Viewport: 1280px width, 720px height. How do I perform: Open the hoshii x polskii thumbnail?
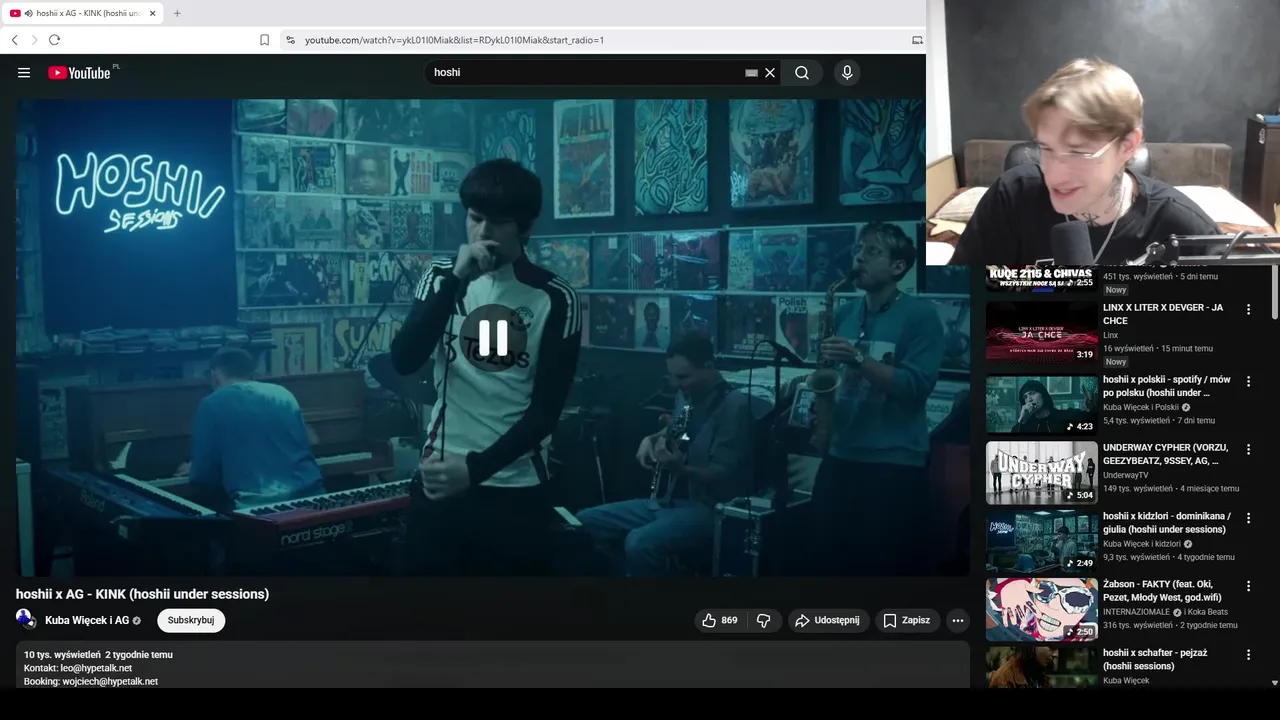1041,404
